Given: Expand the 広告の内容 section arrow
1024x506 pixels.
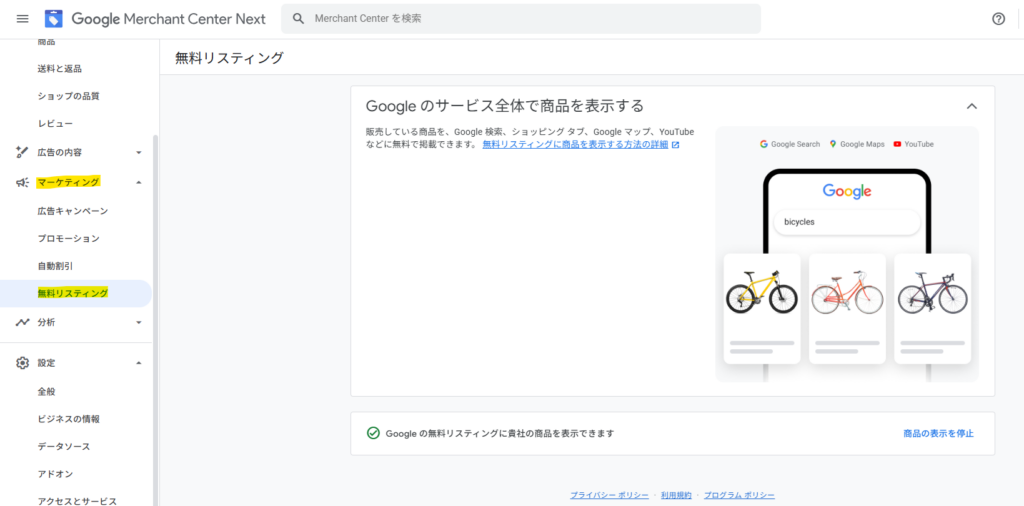Looking at the screenshot, I should pos(138,153).
